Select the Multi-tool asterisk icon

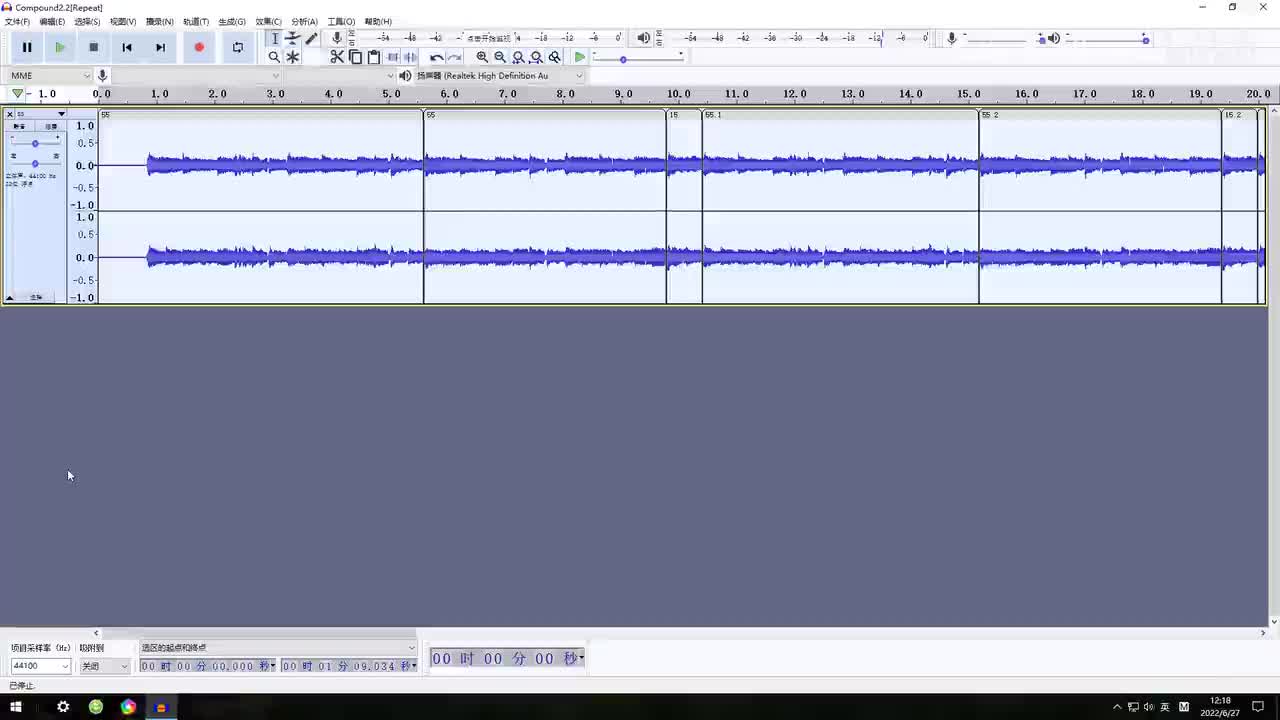point(293,57)
